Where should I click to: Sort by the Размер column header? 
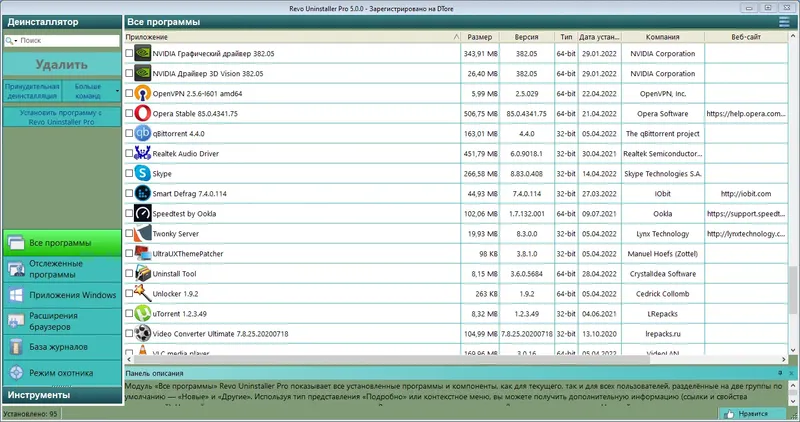click(480, 37)
